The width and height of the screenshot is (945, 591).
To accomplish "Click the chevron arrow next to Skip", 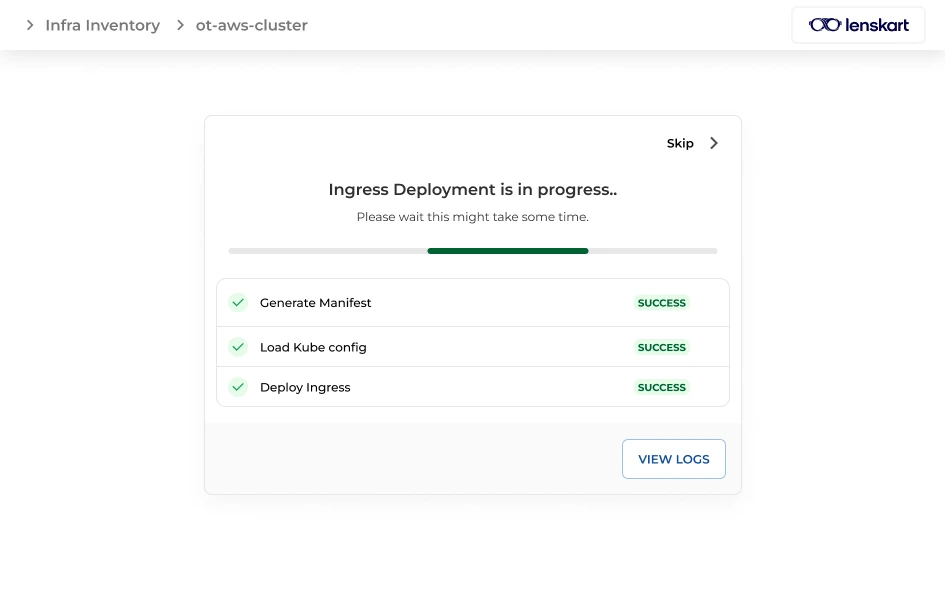I will [x=714, y=143].
